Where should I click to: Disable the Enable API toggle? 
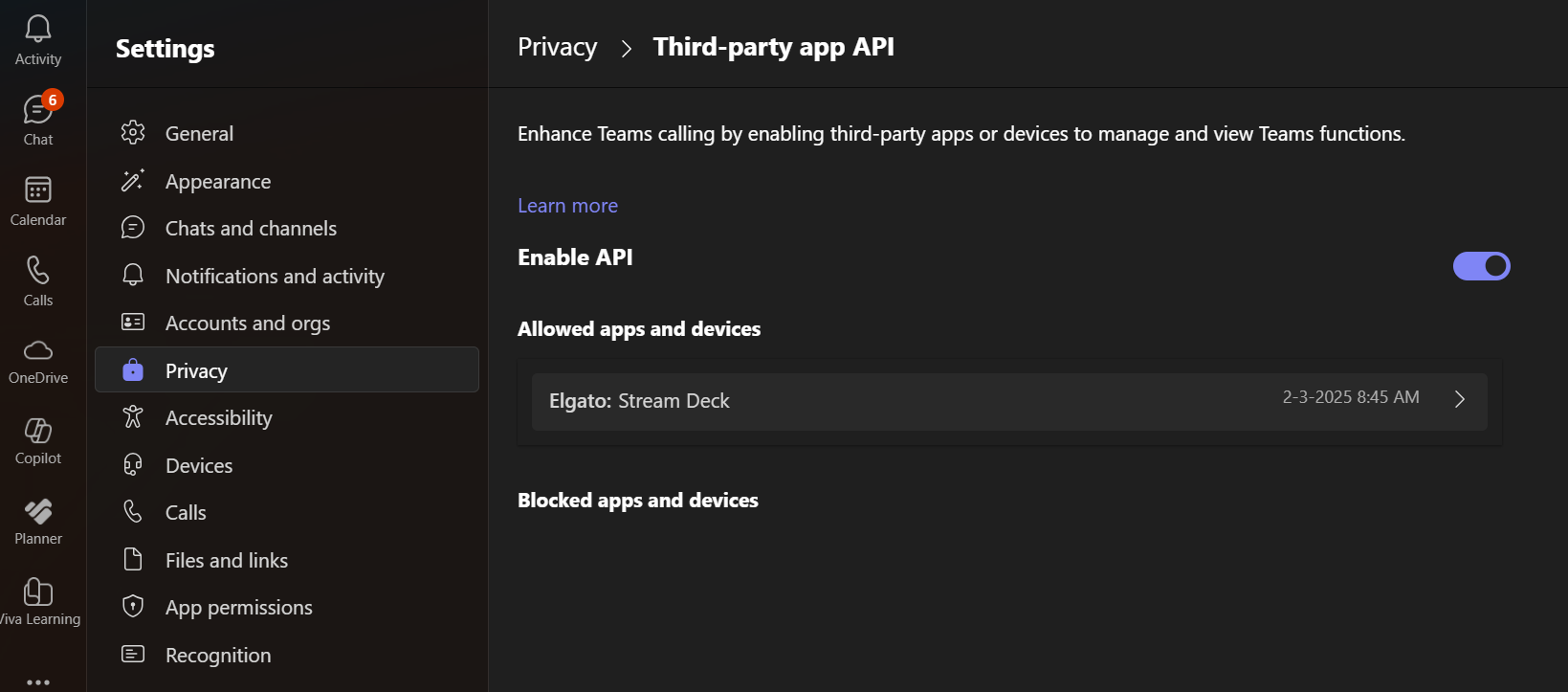(1481, 266)
